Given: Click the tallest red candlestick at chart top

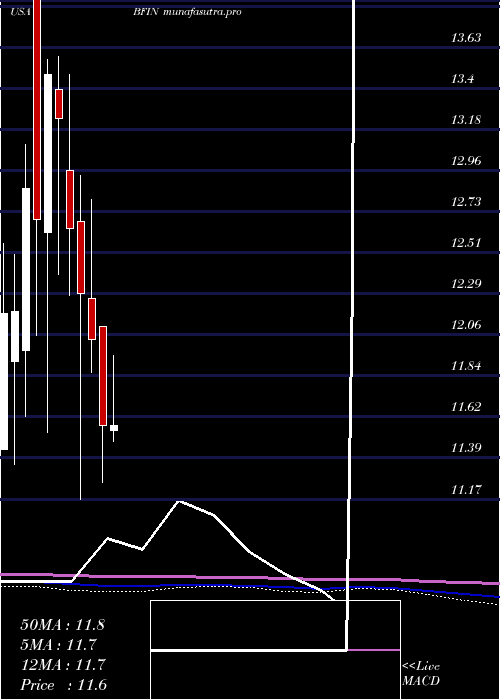Looking at the screenshot, I should tap(37, 110).
